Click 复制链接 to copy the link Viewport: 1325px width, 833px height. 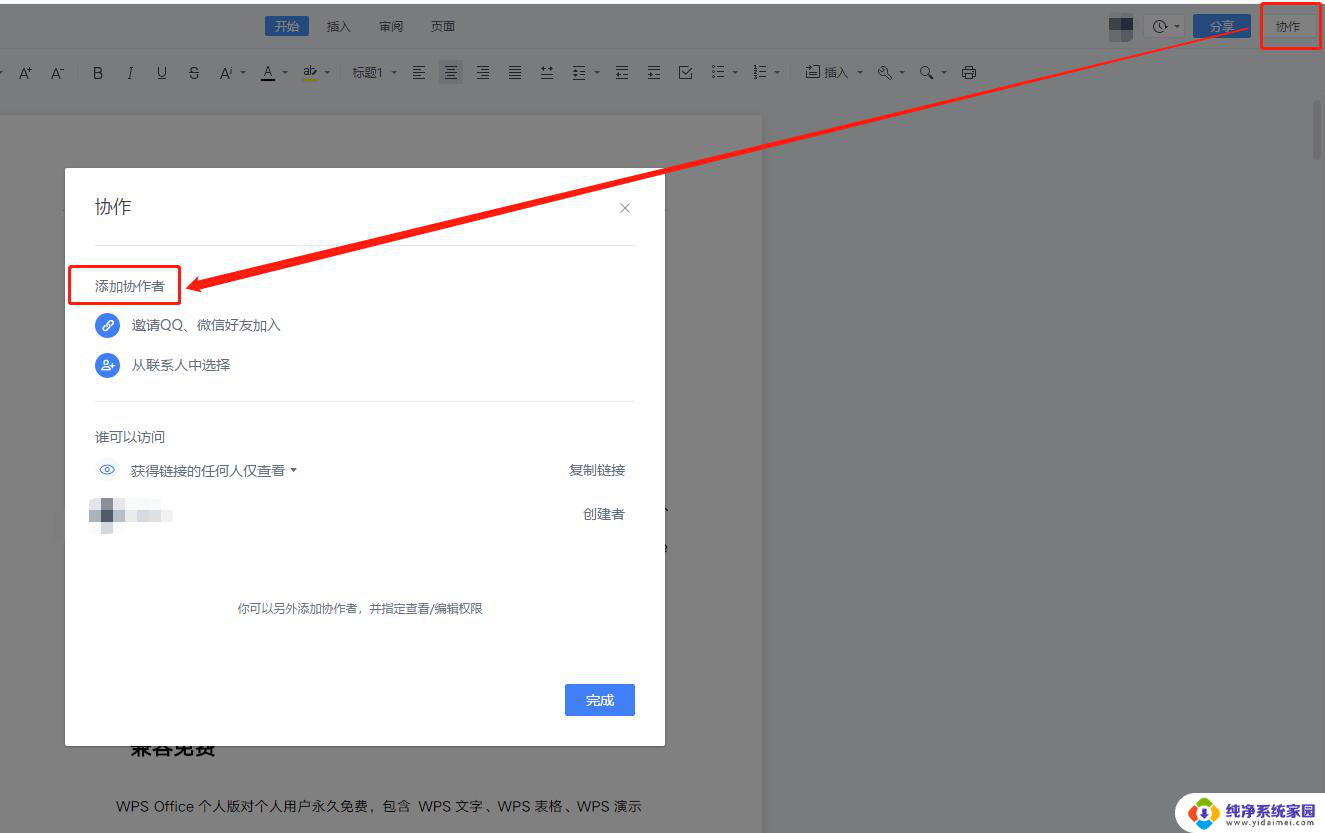(597, 470)
